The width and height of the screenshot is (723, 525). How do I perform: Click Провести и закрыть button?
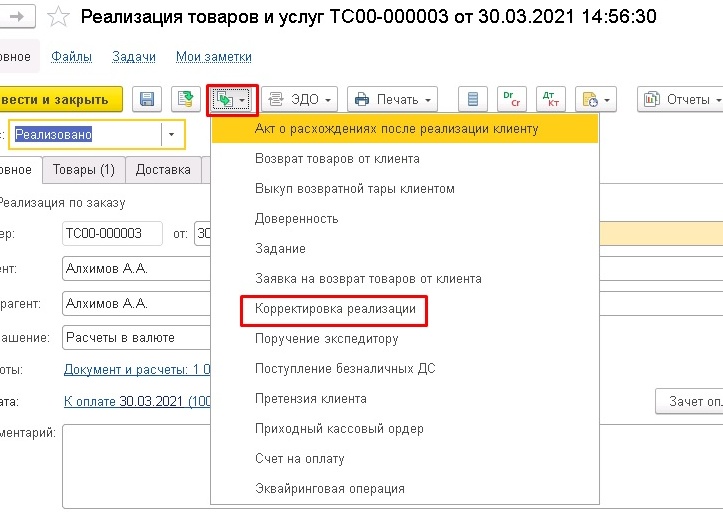coord(61,99)
